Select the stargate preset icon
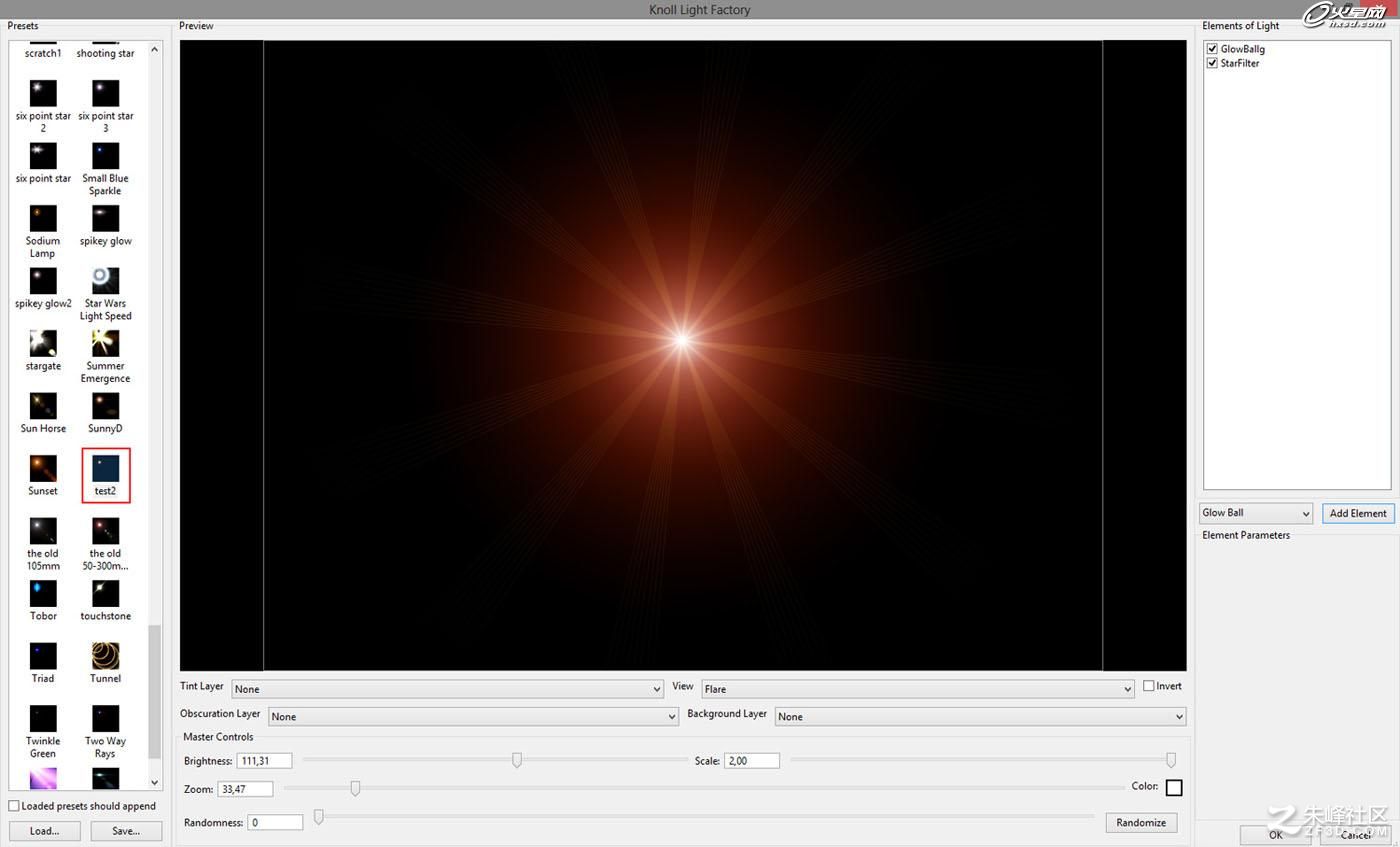Viewport: 1400px width, 847px height. 43,343
